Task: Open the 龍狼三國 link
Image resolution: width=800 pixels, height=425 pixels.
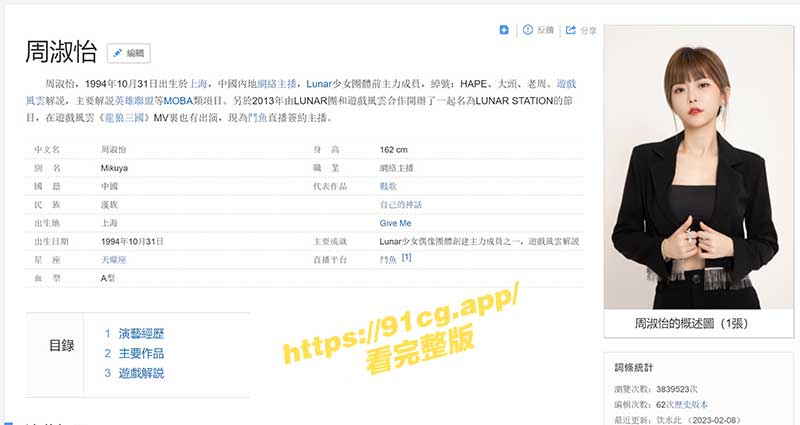Action: (x=125, y=118)
